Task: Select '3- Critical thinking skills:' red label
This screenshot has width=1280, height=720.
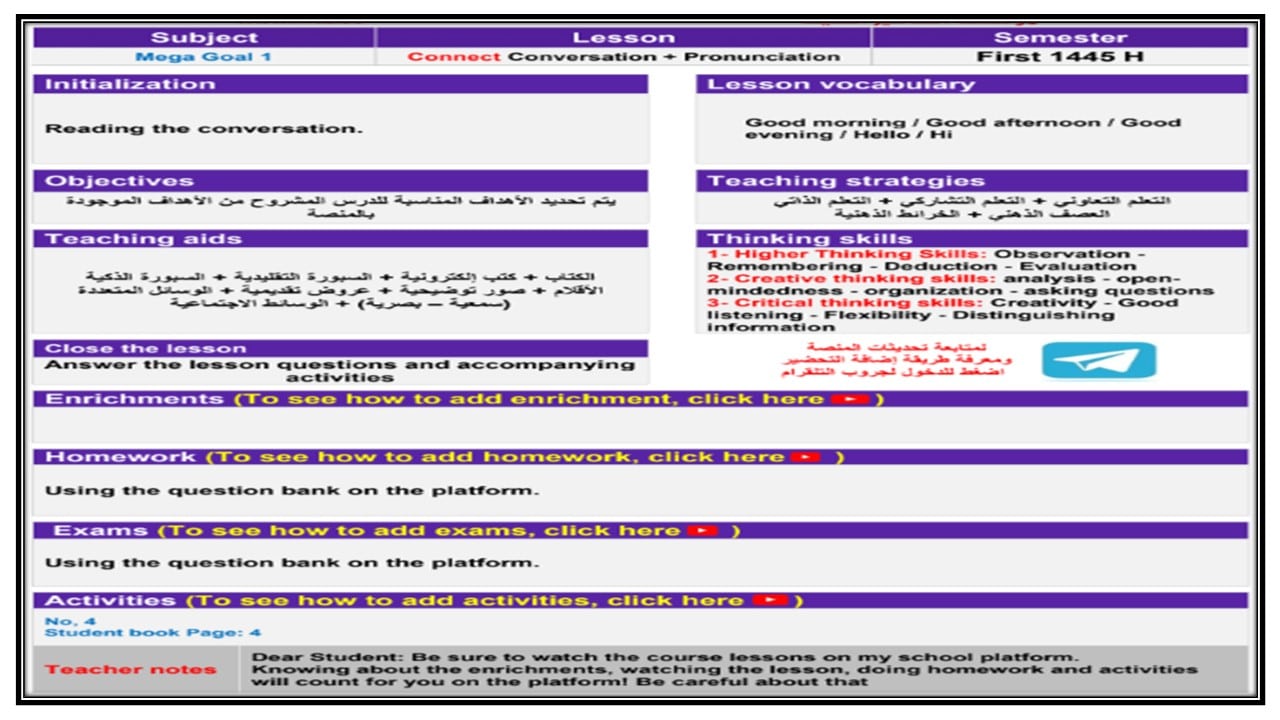Action: pyautogui.click(x=845, y=303)
